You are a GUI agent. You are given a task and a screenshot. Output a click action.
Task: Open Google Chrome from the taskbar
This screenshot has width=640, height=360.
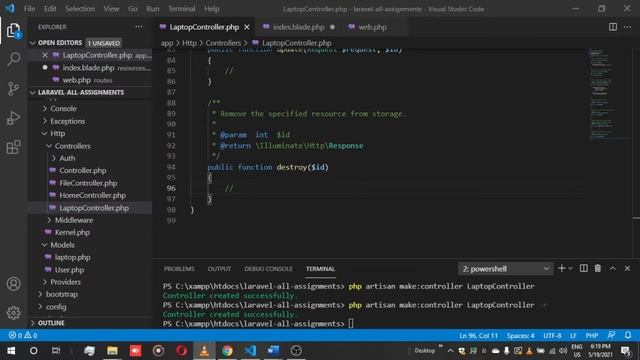point(227,351)
